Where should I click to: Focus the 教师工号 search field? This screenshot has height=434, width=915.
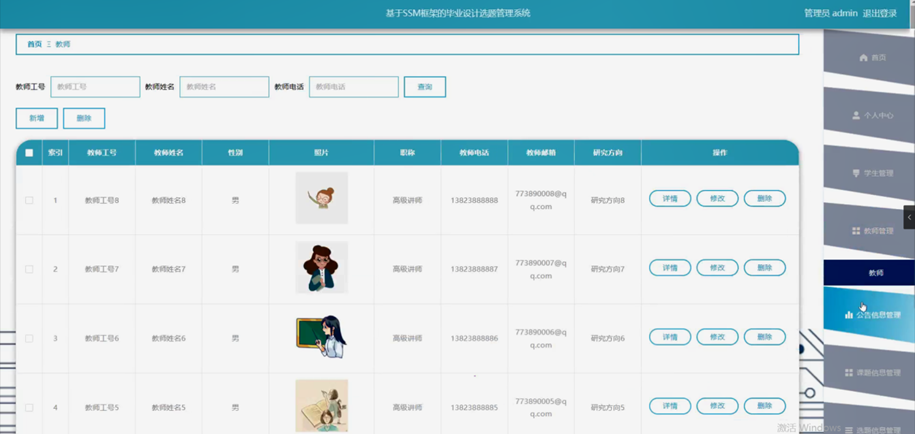point(95,87)
